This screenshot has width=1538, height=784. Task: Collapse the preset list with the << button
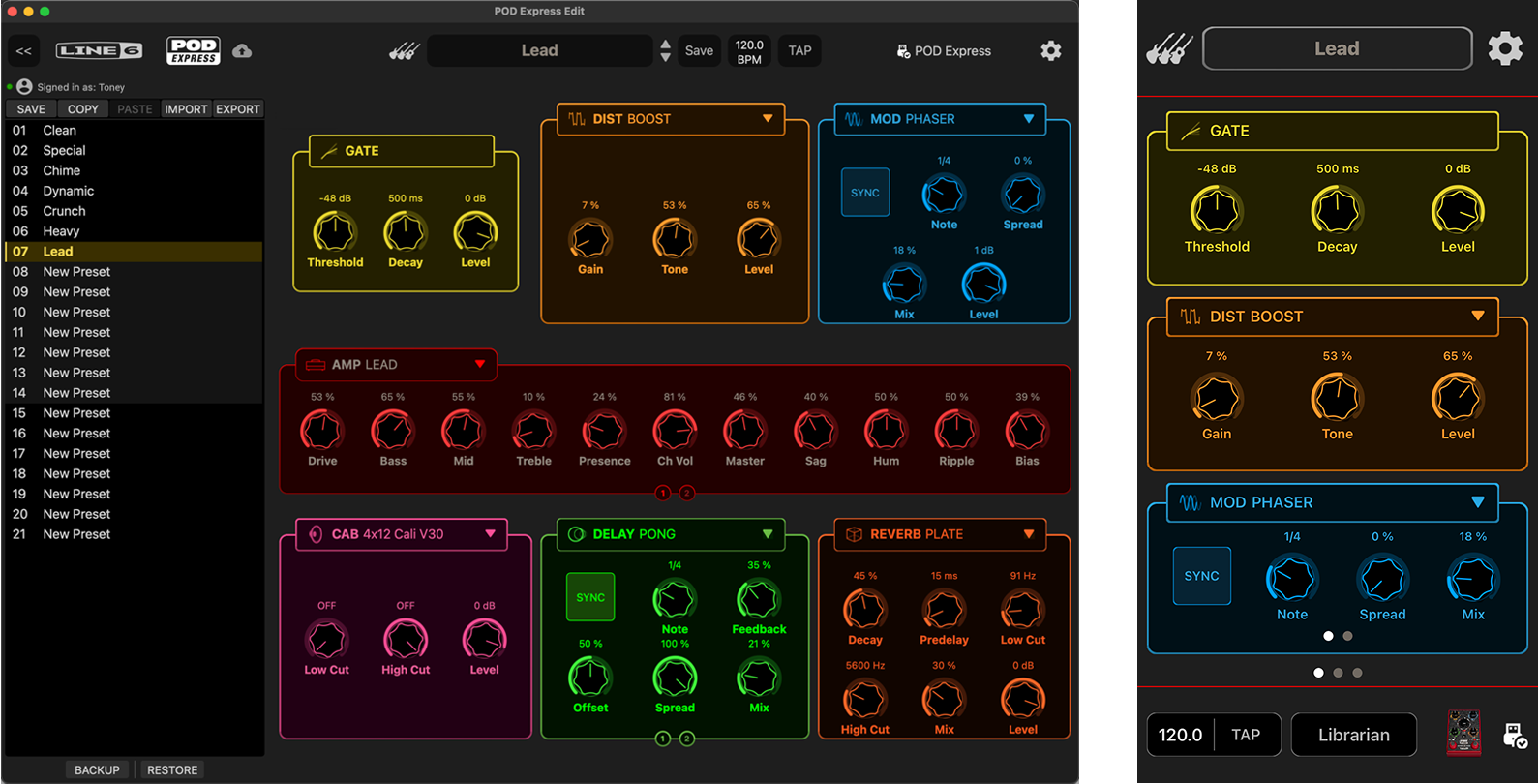coord(24,51)
